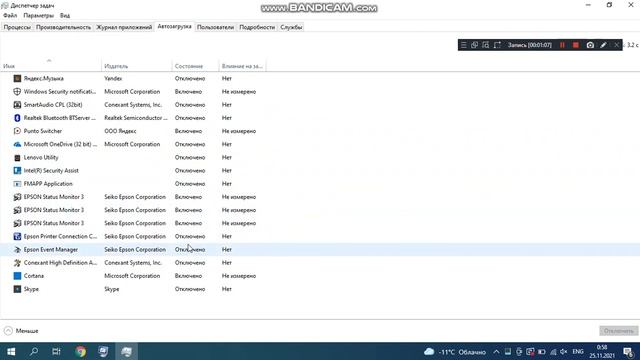Click Conexant High Definition Audio icon
Viewport: 640px width, 360px height.
[x=17, y=263]
